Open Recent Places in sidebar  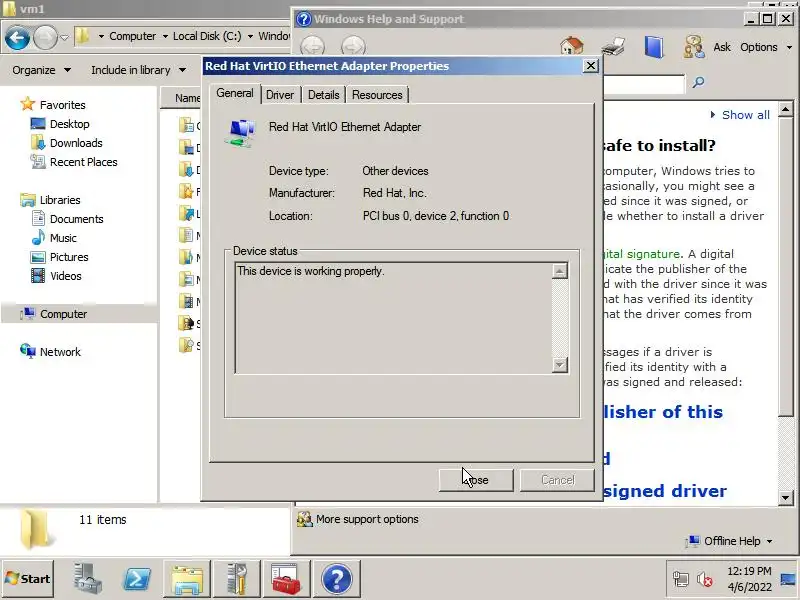pos(84,162)
